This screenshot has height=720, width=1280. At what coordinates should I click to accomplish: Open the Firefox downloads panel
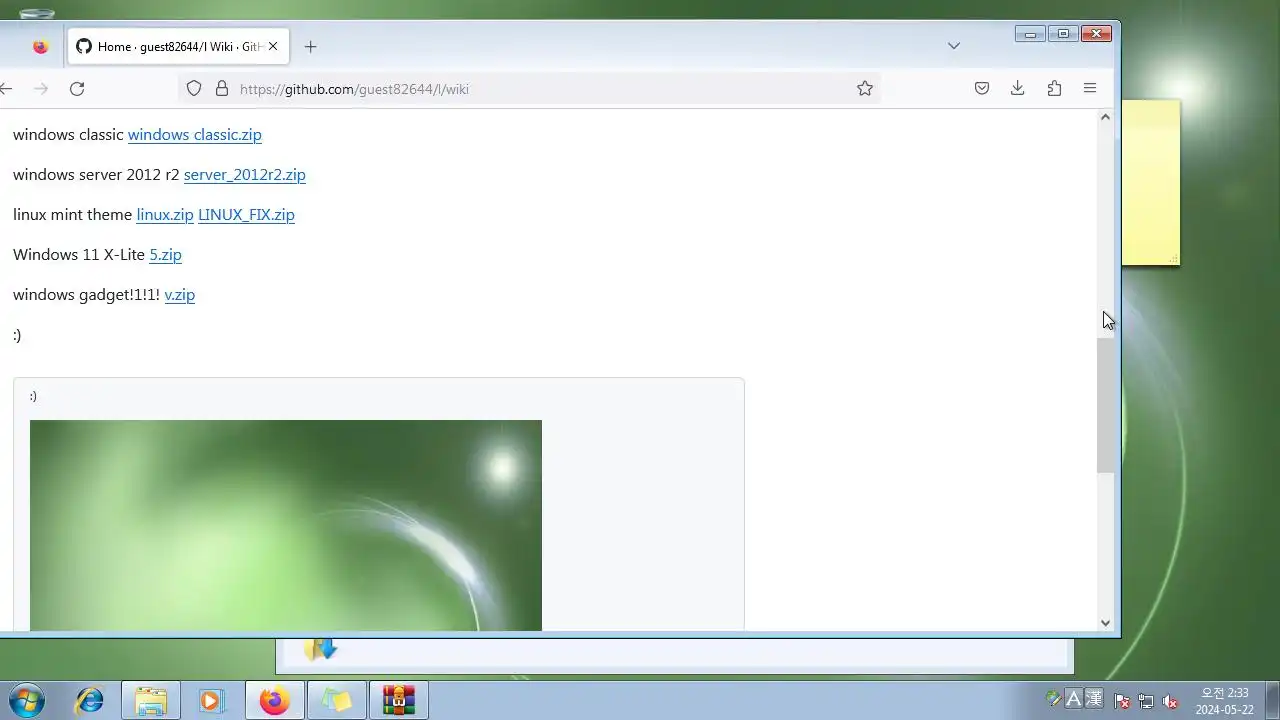point(1018,89)
